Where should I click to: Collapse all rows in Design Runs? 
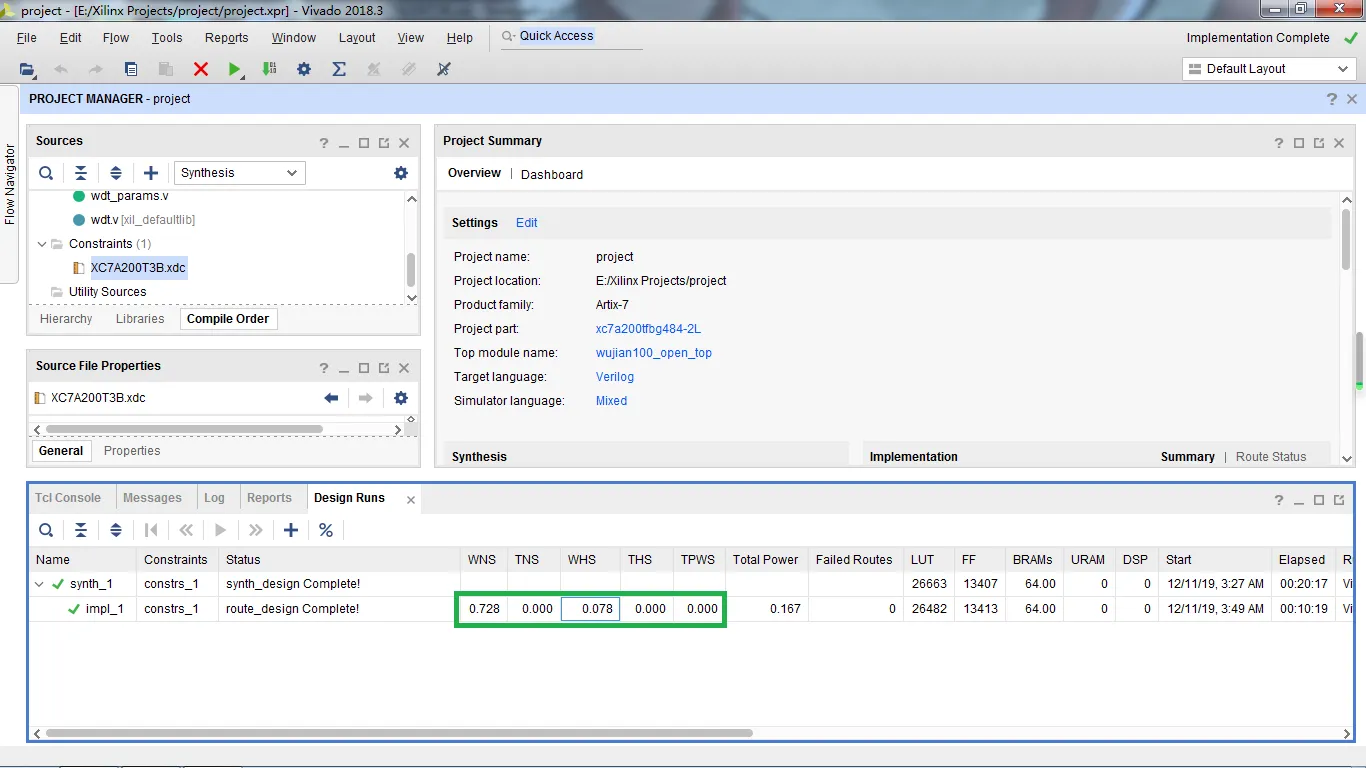(81, 530)
